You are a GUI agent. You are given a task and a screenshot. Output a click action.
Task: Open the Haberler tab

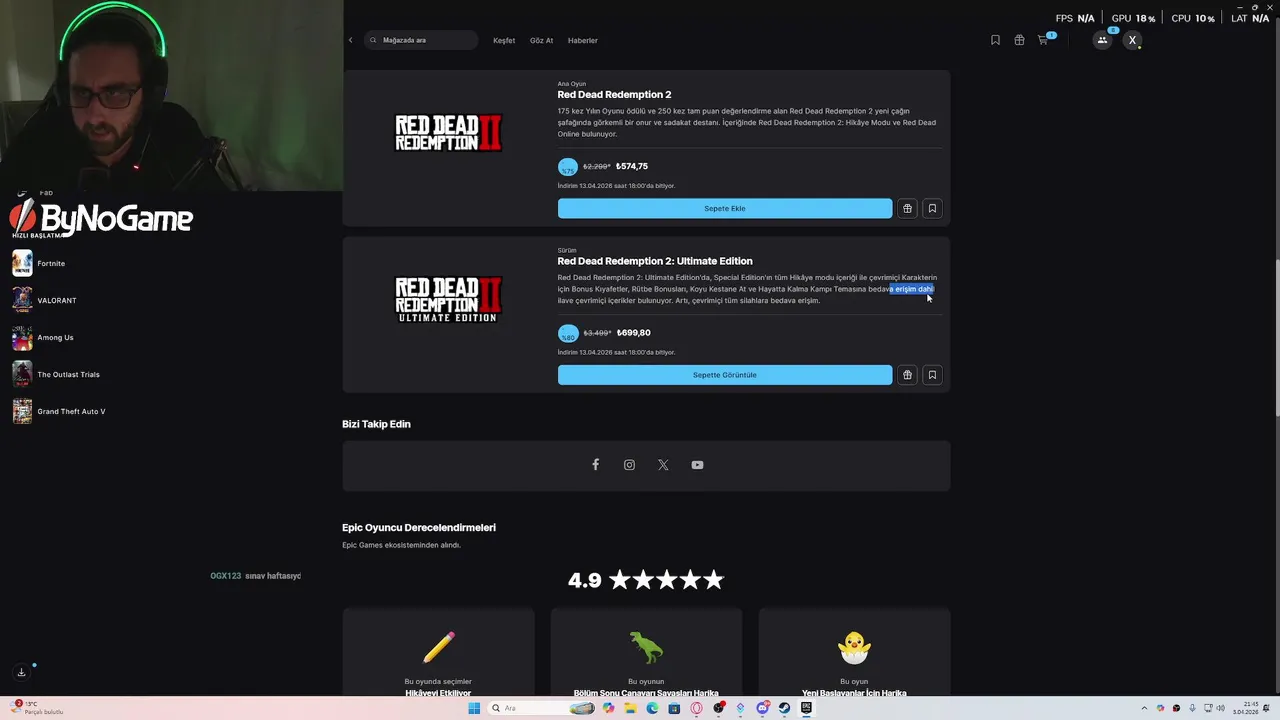point(583,40)
